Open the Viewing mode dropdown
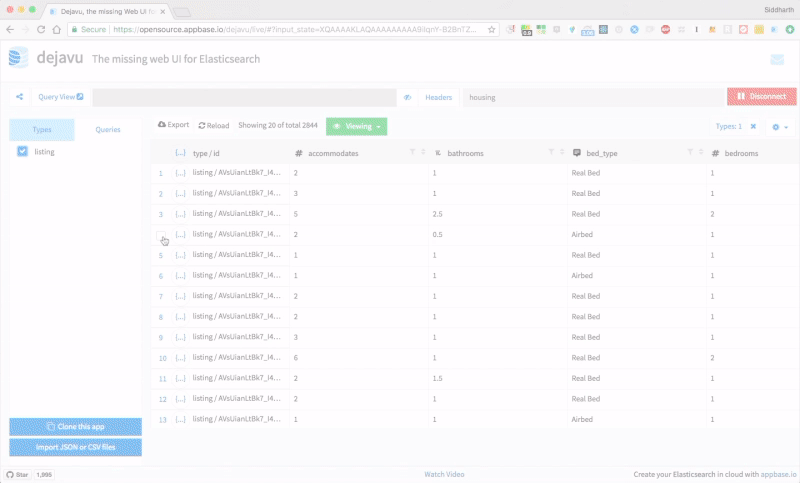 (x=357, y=126)
